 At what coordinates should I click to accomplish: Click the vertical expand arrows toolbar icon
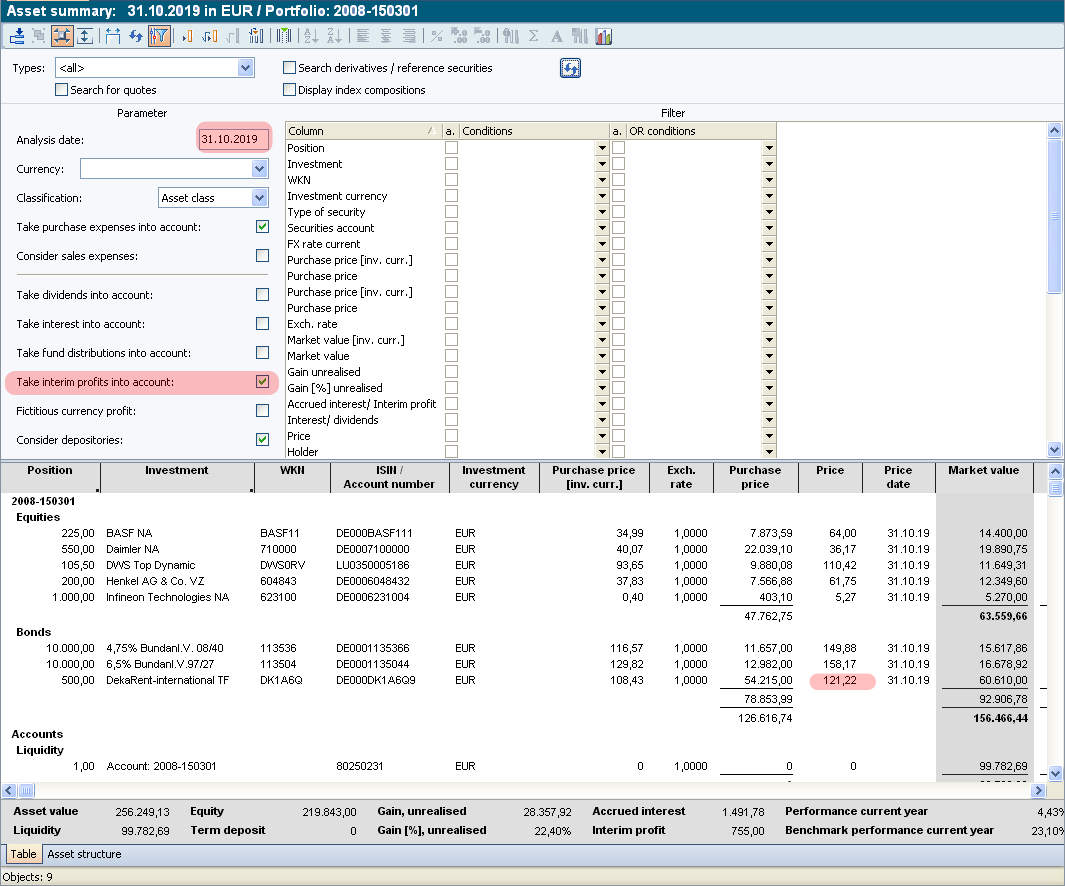tap(85, 36)
